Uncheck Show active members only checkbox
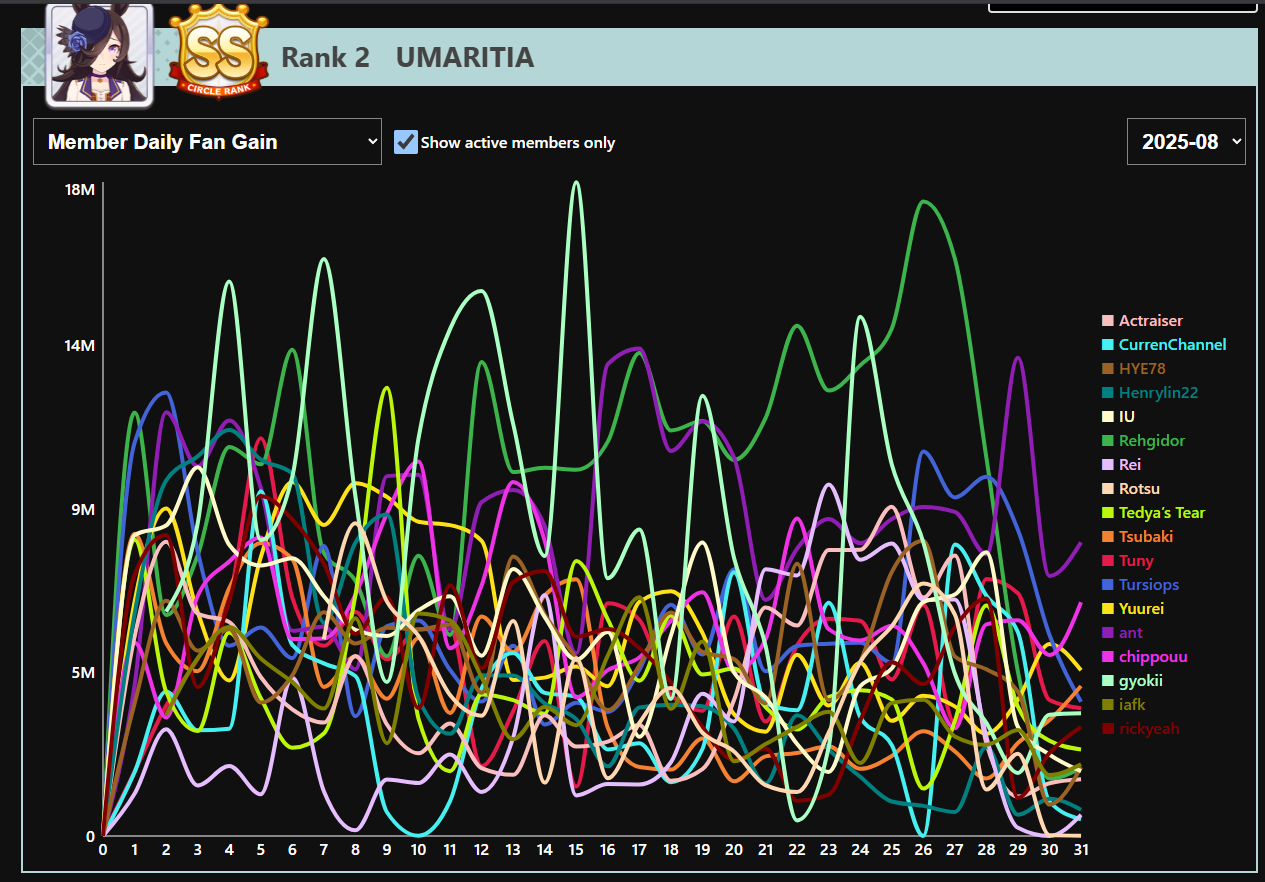This screenshot has height=882, width=1265. point(405,142)
